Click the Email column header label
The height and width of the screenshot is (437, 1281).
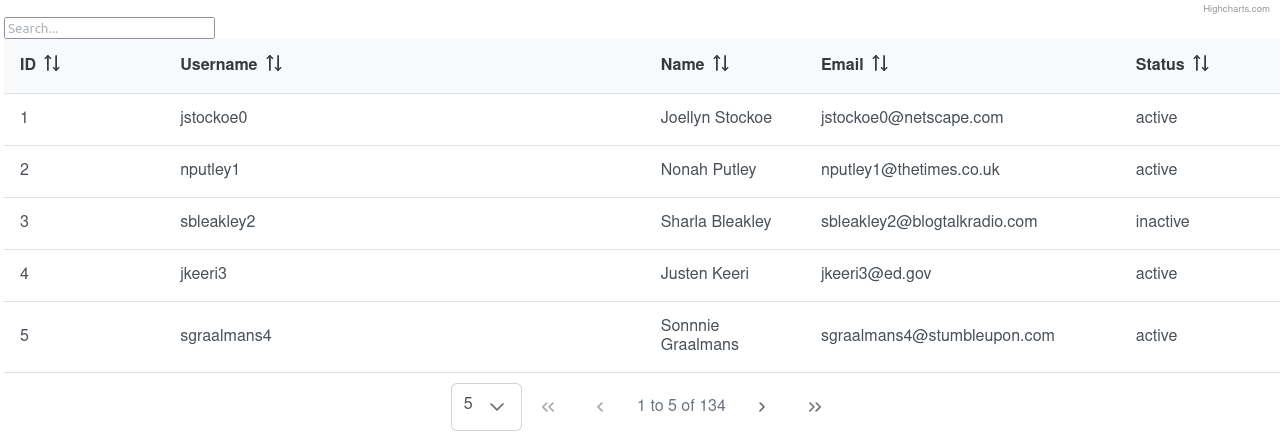click(842, 64)
